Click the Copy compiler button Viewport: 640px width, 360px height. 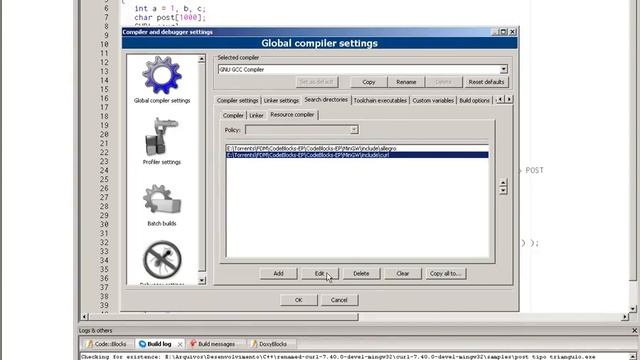[369, 82]
